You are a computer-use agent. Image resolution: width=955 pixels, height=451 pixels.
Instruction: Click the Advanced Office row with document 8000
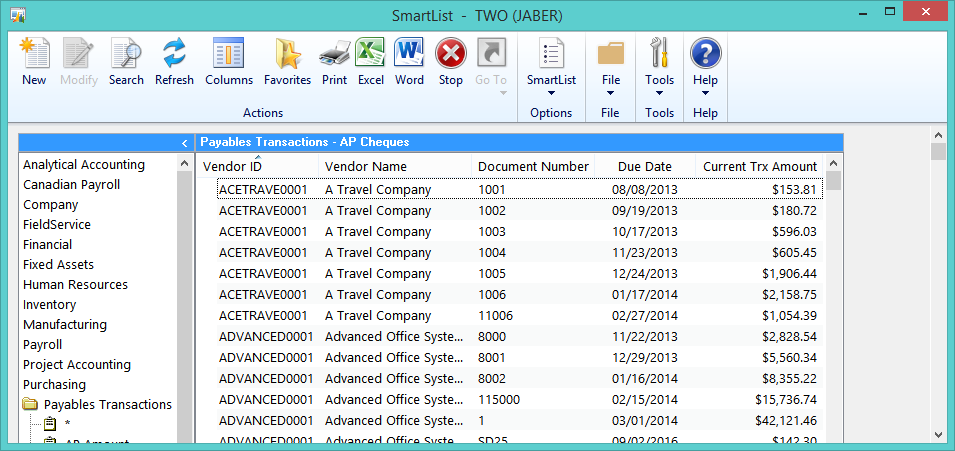pos(520,336)
